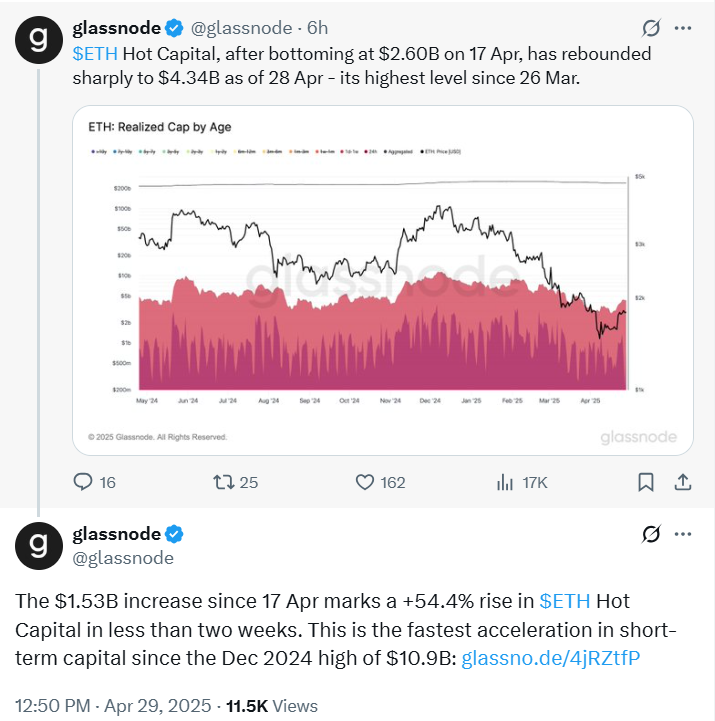Open the $ETH cashtag in the second tweet
Screen dimensions: 715x721
565,602
